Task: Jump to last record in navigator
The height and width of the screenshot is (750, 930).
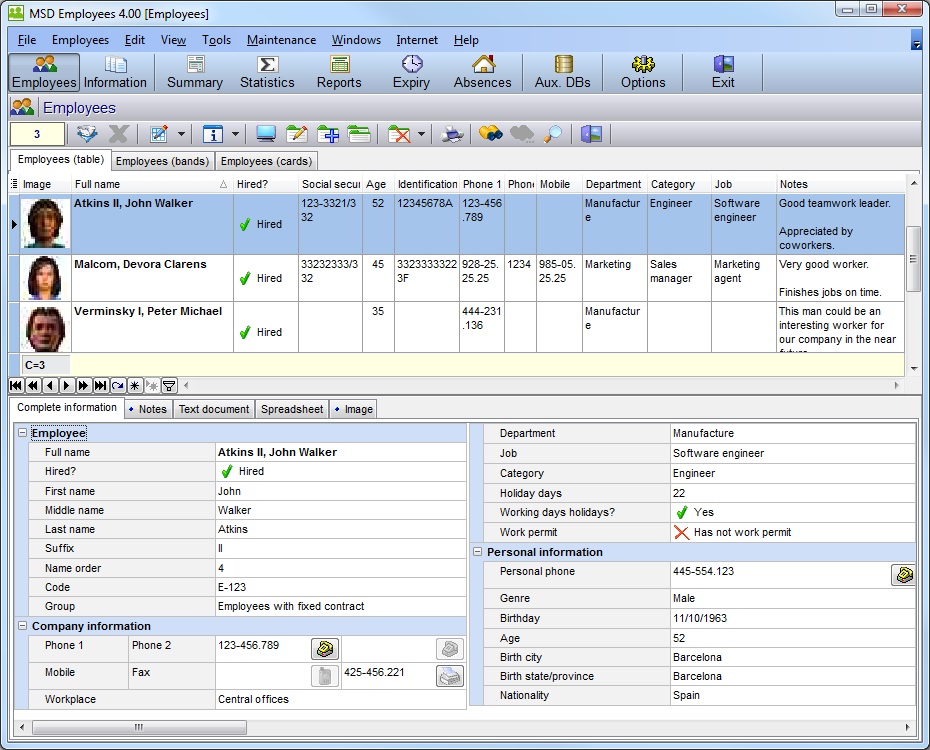Action: point(101,385)
